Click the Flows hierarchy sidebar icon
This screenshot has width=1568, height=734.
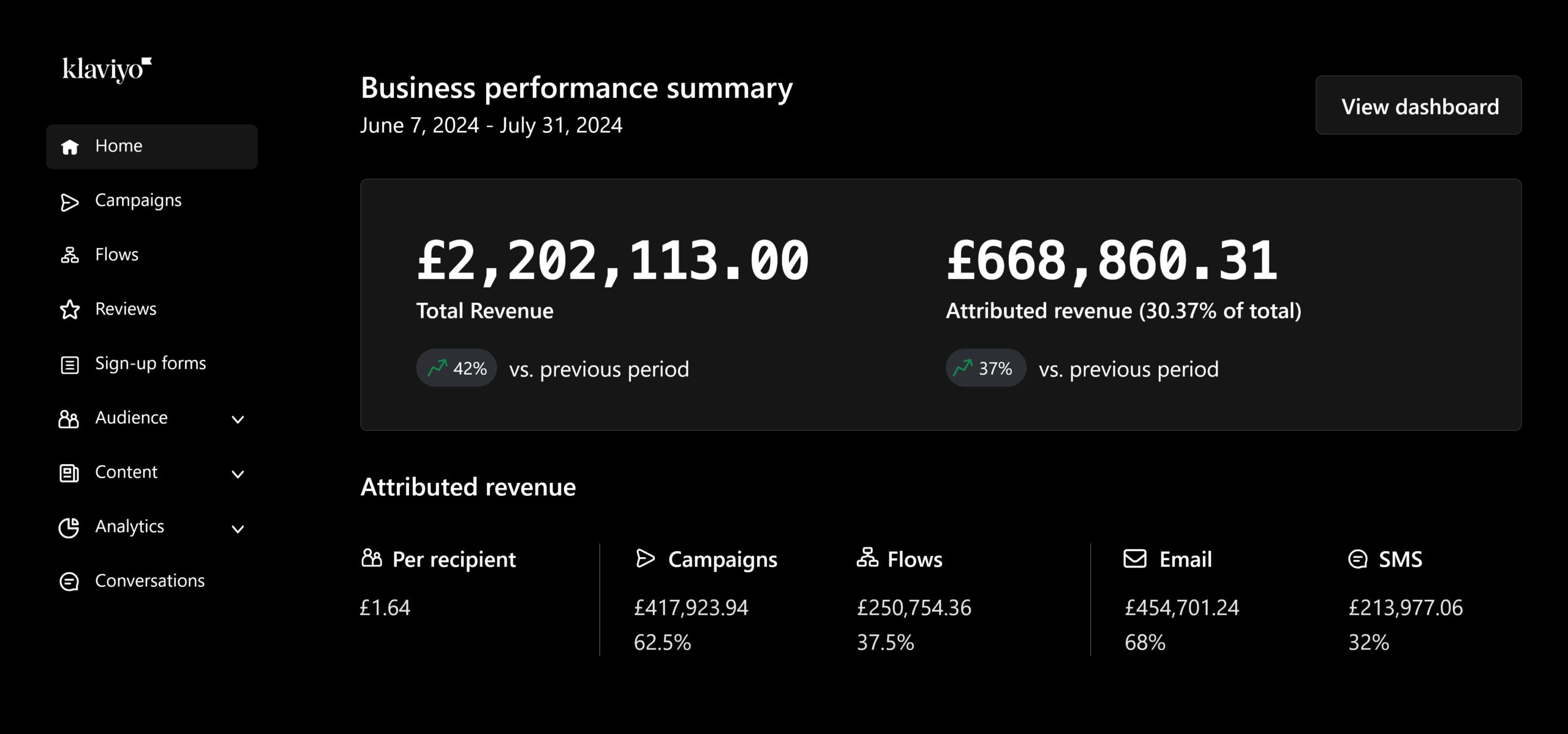[x=70, y=255]
